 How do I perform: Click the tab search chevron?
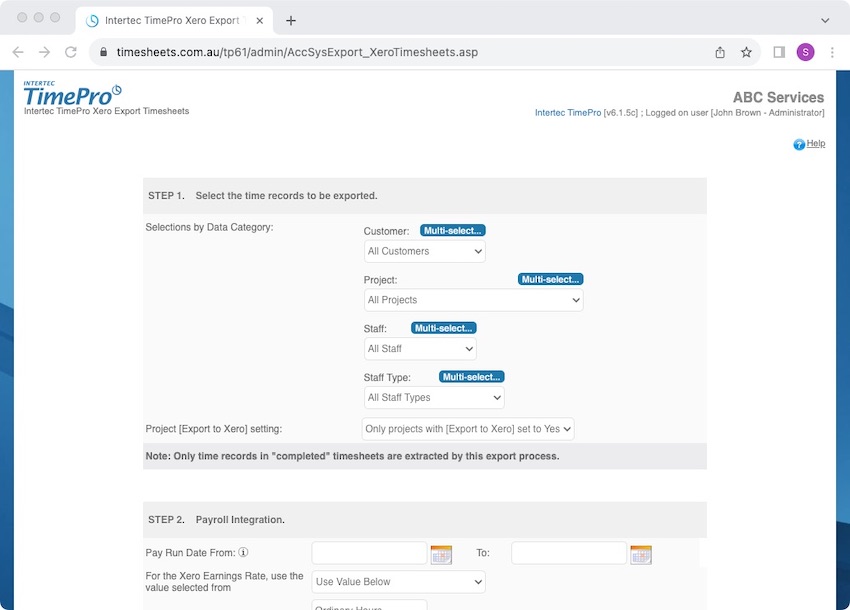825,21
